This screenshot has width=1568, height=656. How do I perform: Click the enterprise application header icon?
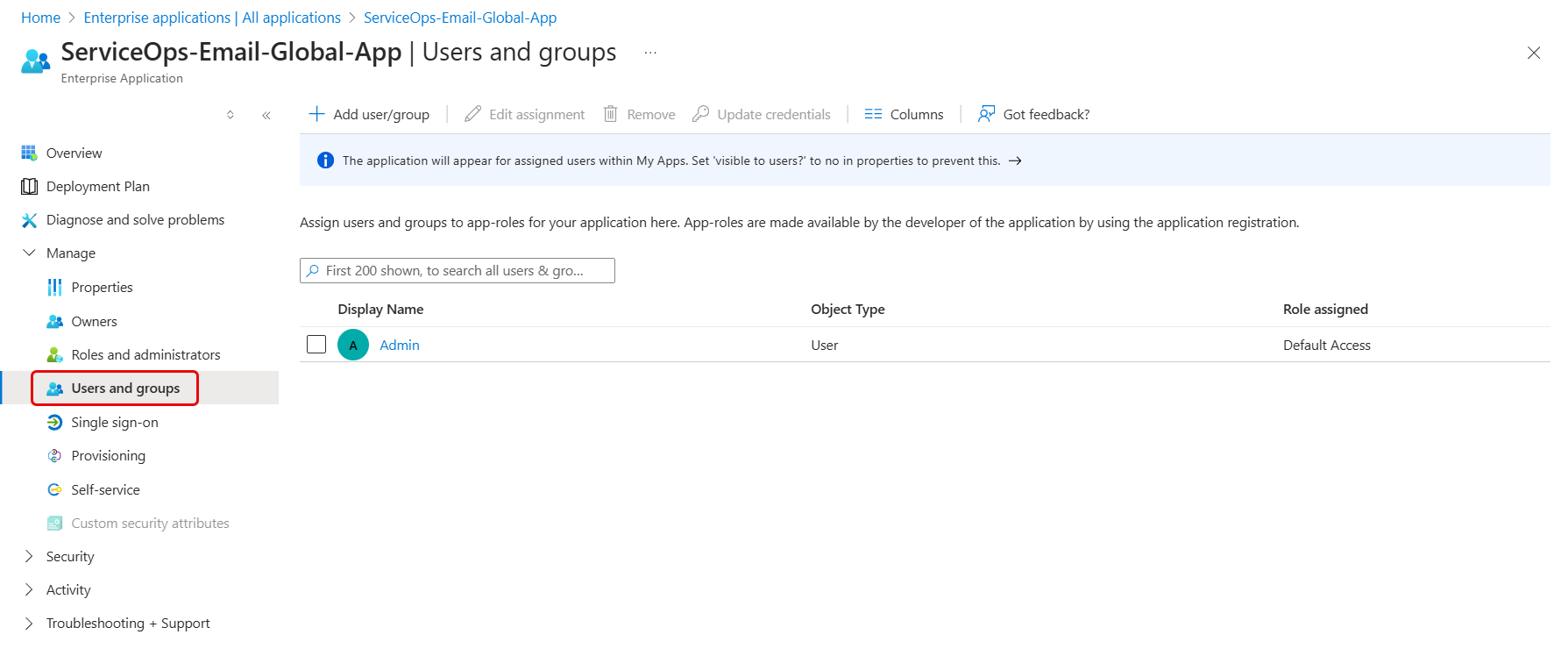click(x=36, y=61)
